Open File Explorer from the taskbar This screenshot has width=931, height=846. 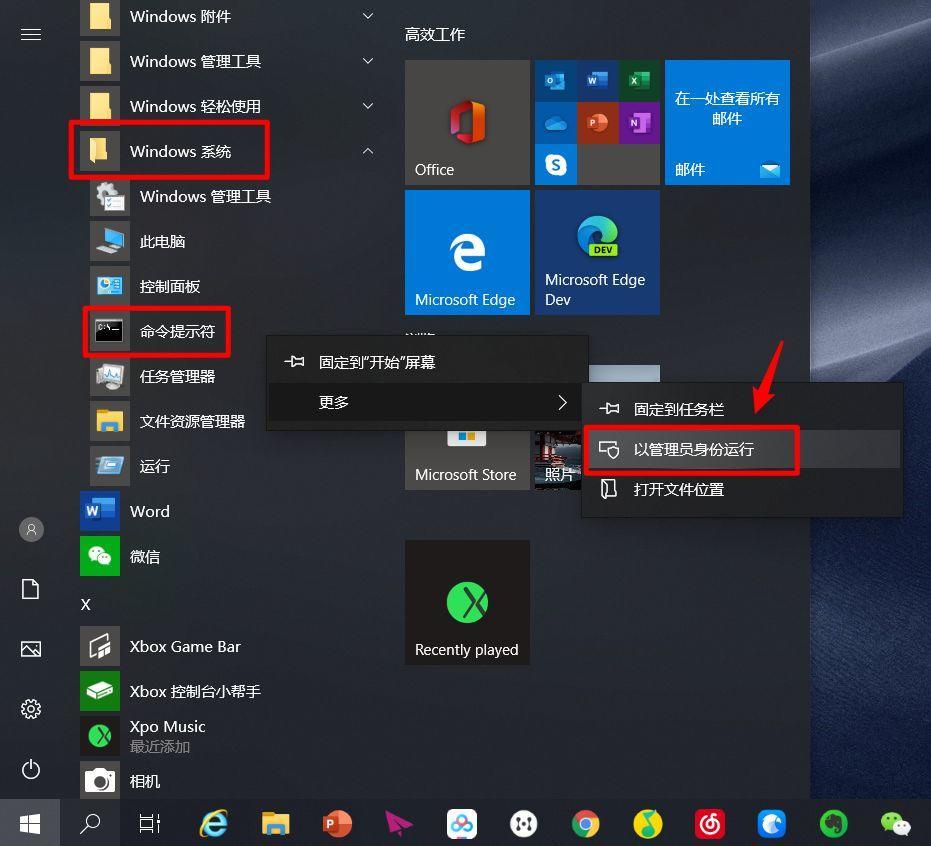[x=276, y=823]
